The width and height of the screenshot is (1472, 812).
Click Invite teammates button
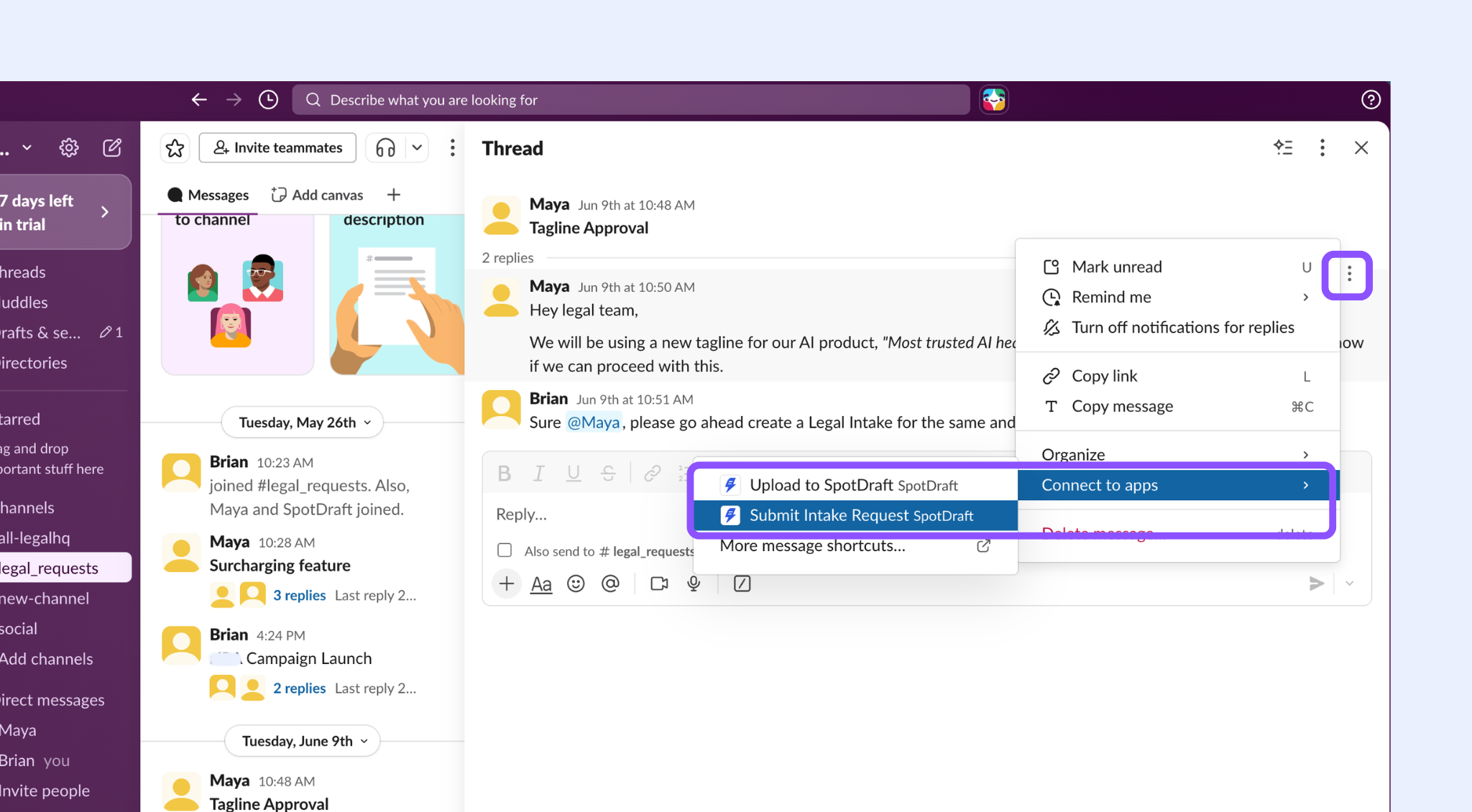(277, 148)
